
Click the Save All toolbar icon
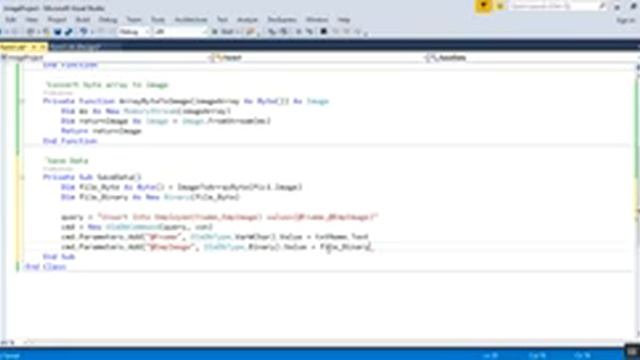coord(69,32)
